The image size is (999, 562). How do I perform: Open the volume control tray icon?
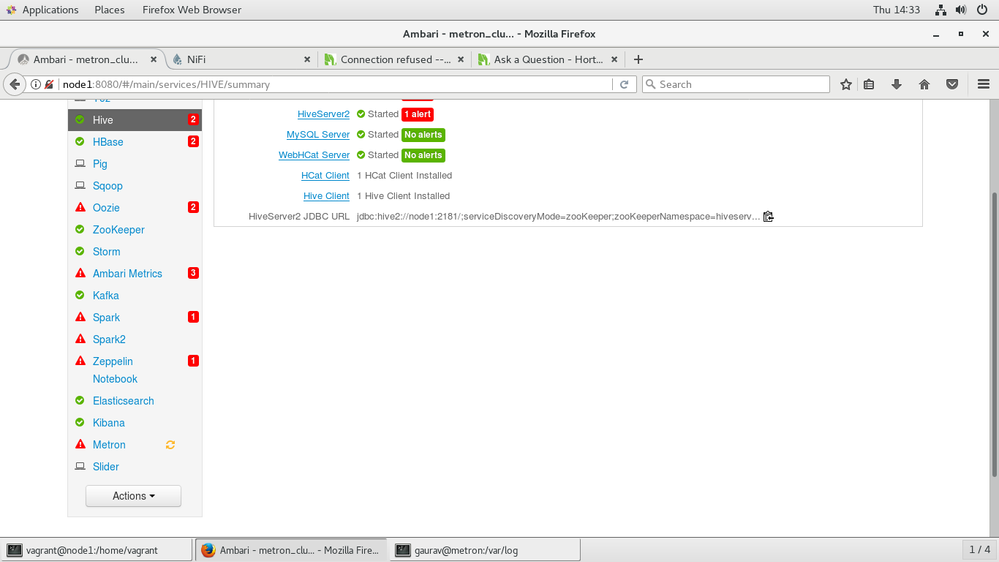click(x=961, y=10)
